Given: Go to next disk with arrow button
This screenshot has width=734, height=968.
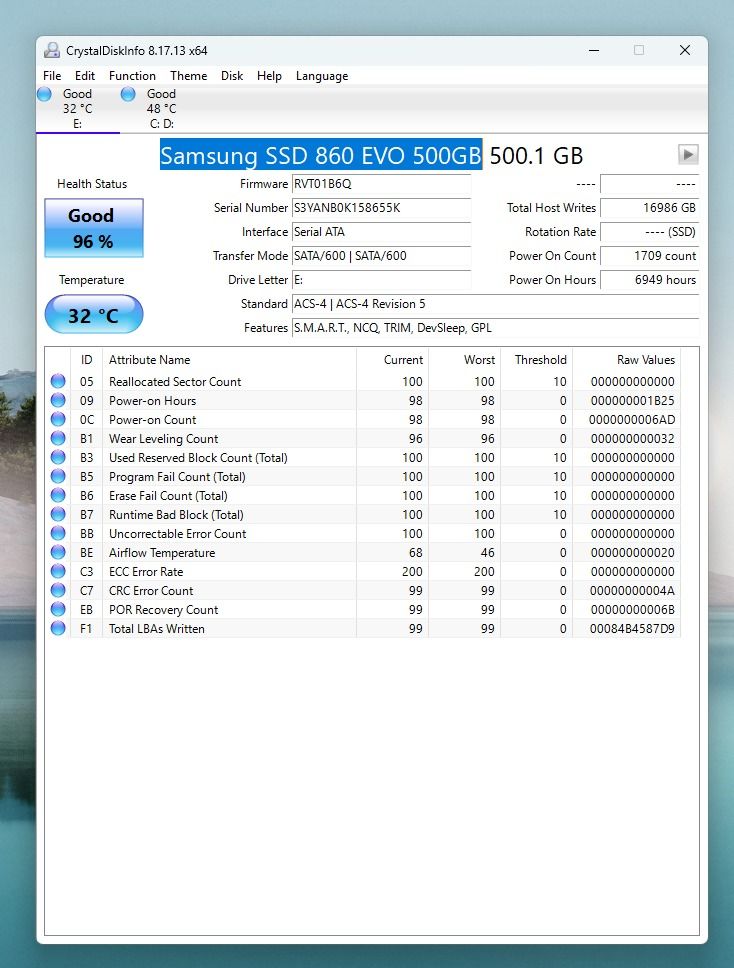Looking at the screenshot, I should (688, 154).
